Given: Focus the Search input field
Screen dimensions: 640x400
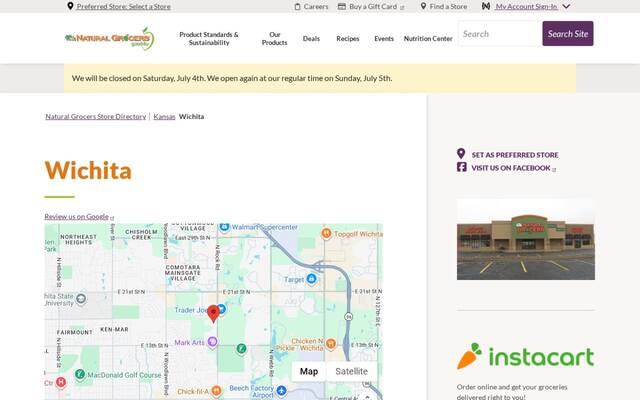Looking at the screenshot, I should point(500,33).
